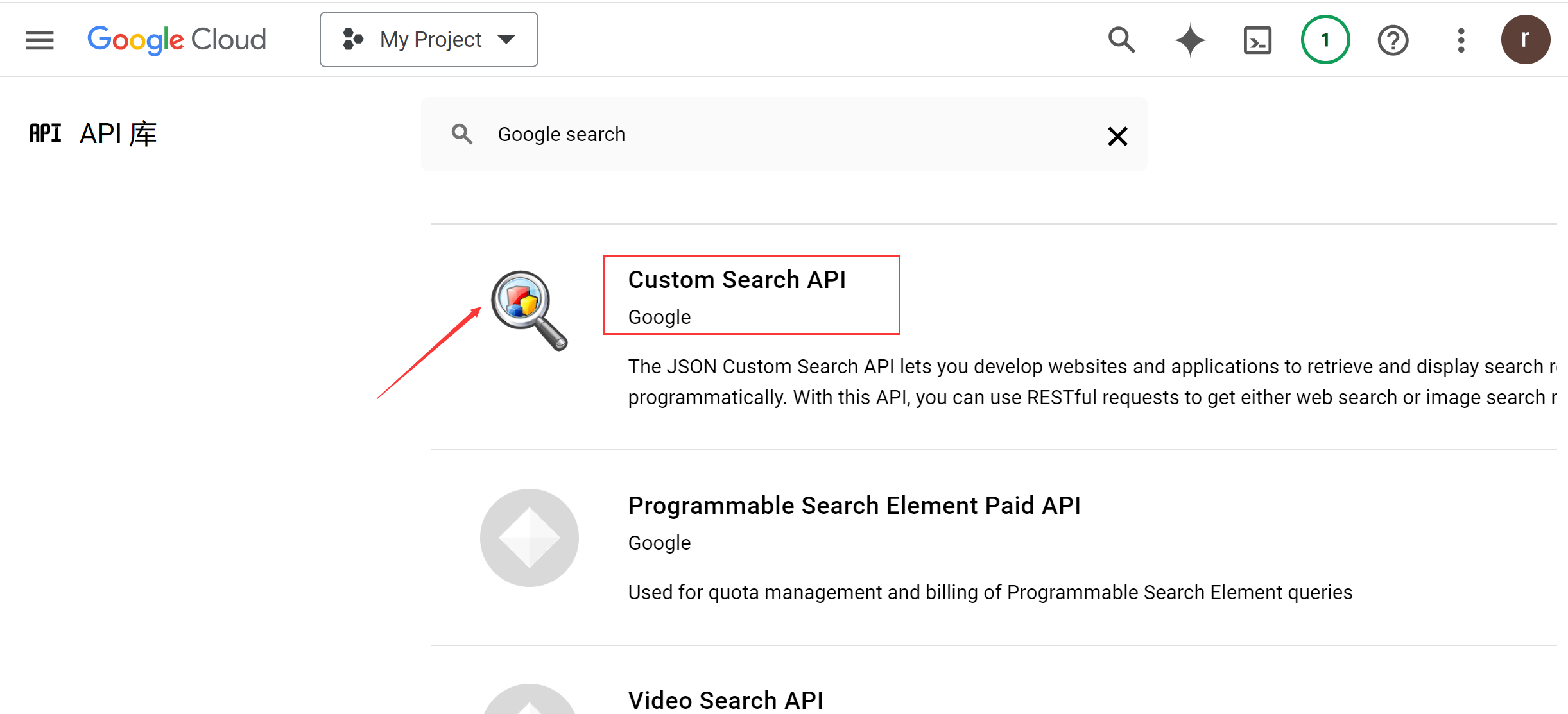Click the API 库 page heading
The height and width of the screenshot is (714, 1568).
coord(117,134)
